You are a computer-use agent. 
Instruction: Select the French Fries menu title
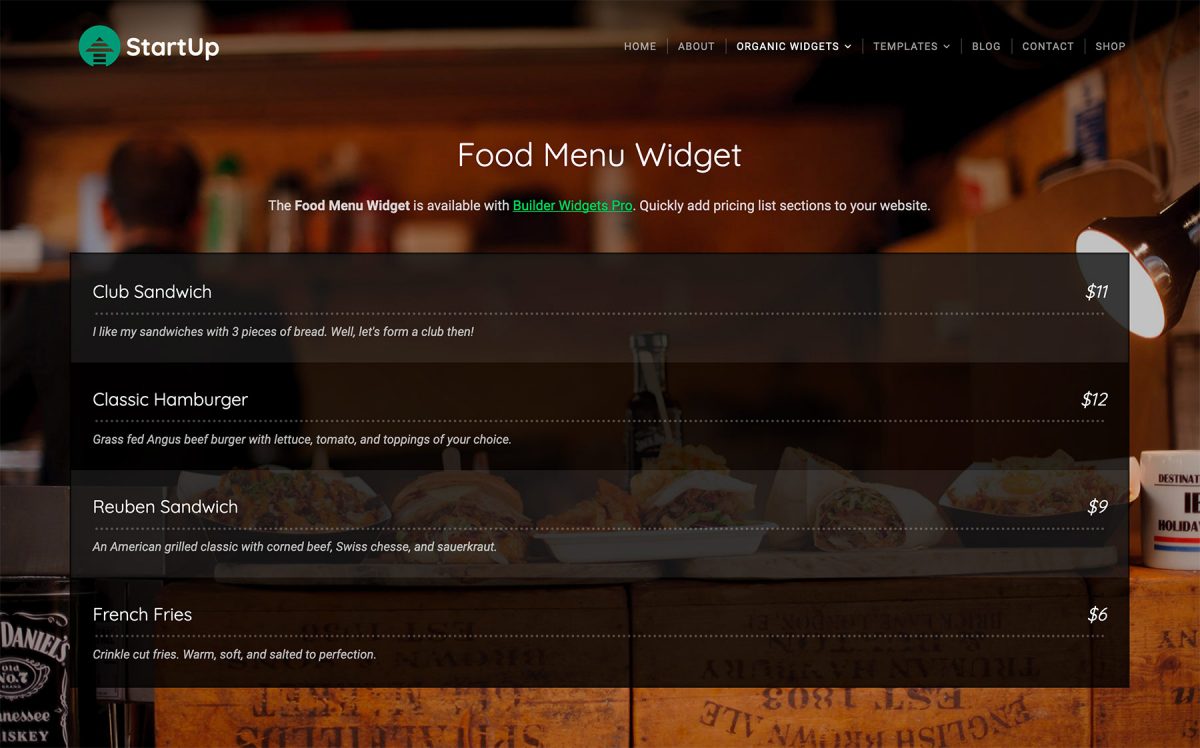[142, 614]
